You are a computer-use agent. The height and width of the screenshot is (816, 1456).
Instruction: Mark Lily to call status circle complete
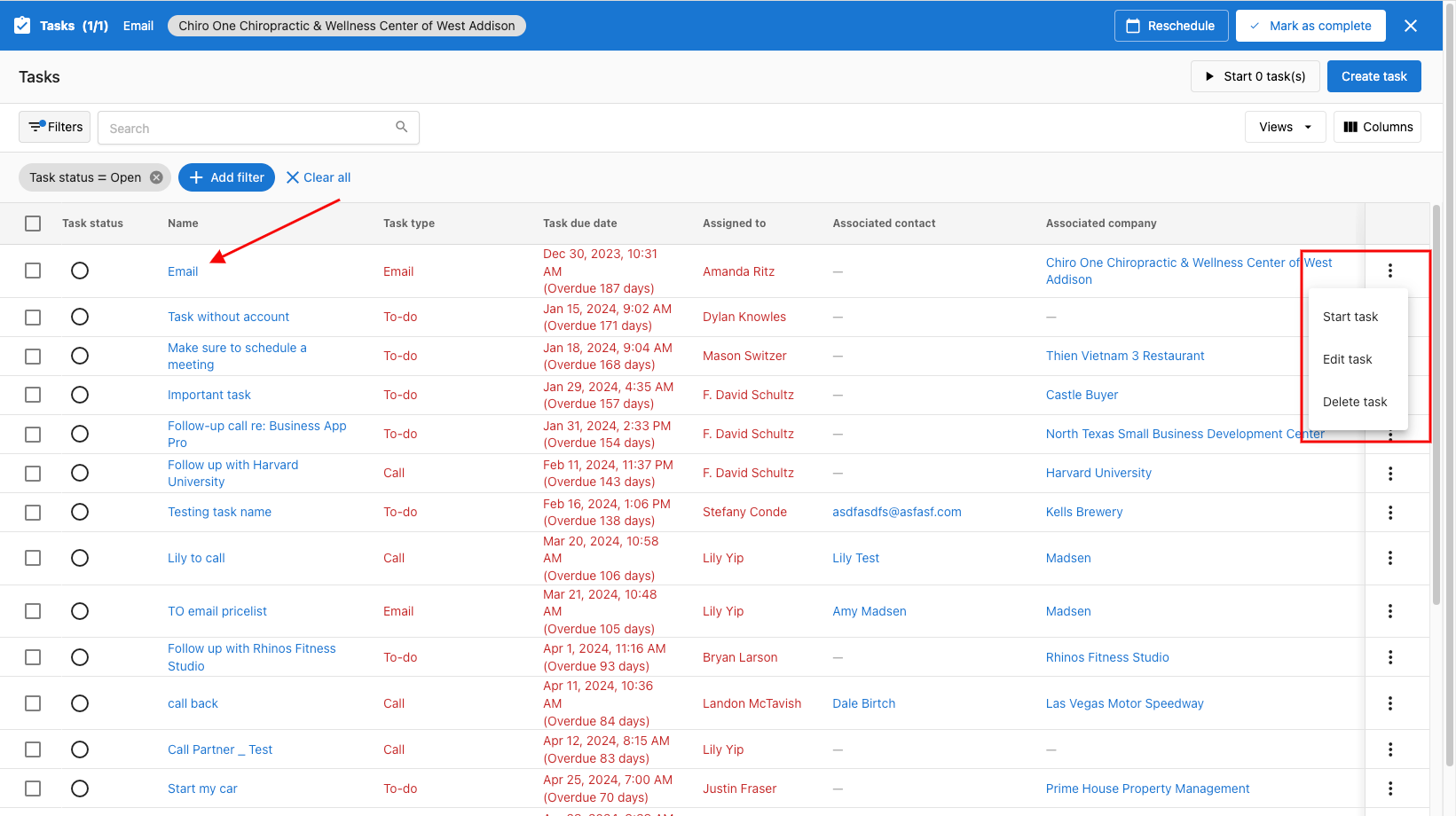click(x=80, y=558)
